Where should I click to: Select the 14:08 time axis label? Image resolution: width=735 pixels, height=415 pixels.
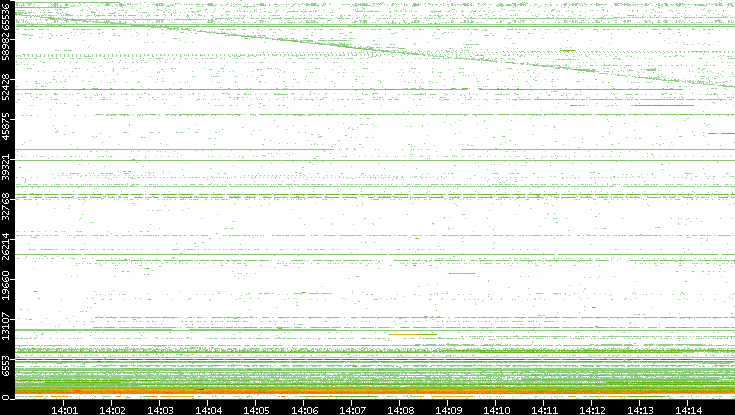click(401, 410)
